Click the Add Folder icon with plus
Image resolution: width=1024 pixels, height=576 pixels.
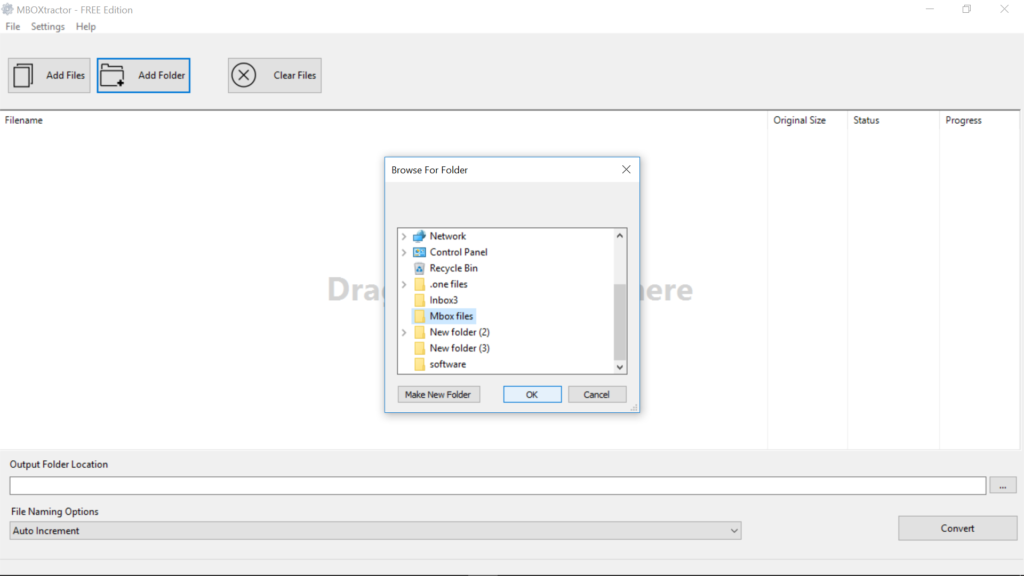112,75
